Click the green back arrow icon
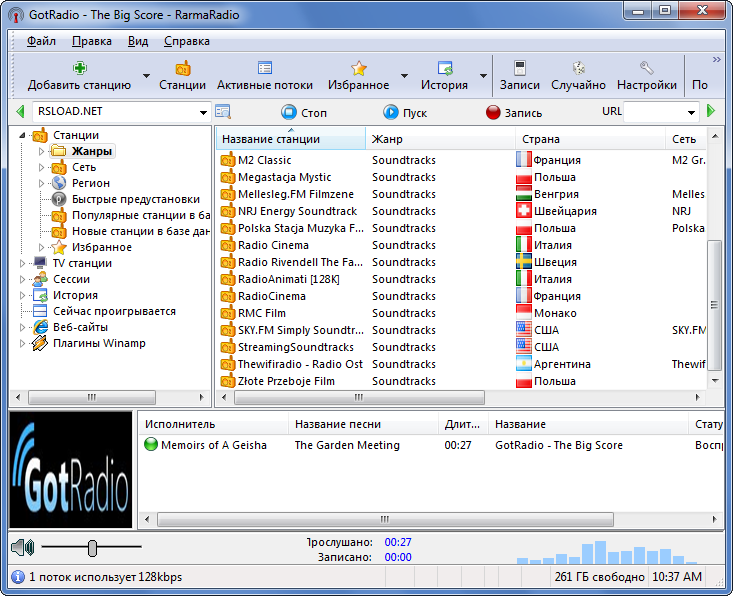 tap(20, 112)
